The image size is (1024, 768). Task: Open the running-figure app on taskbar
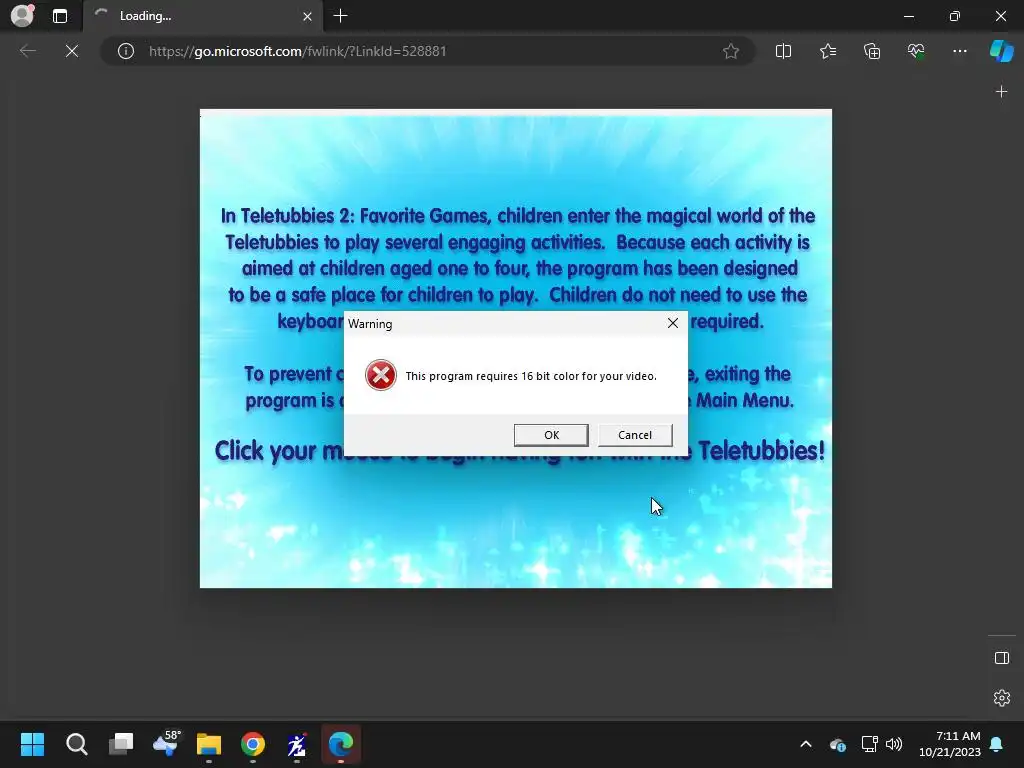click(297, 744)
